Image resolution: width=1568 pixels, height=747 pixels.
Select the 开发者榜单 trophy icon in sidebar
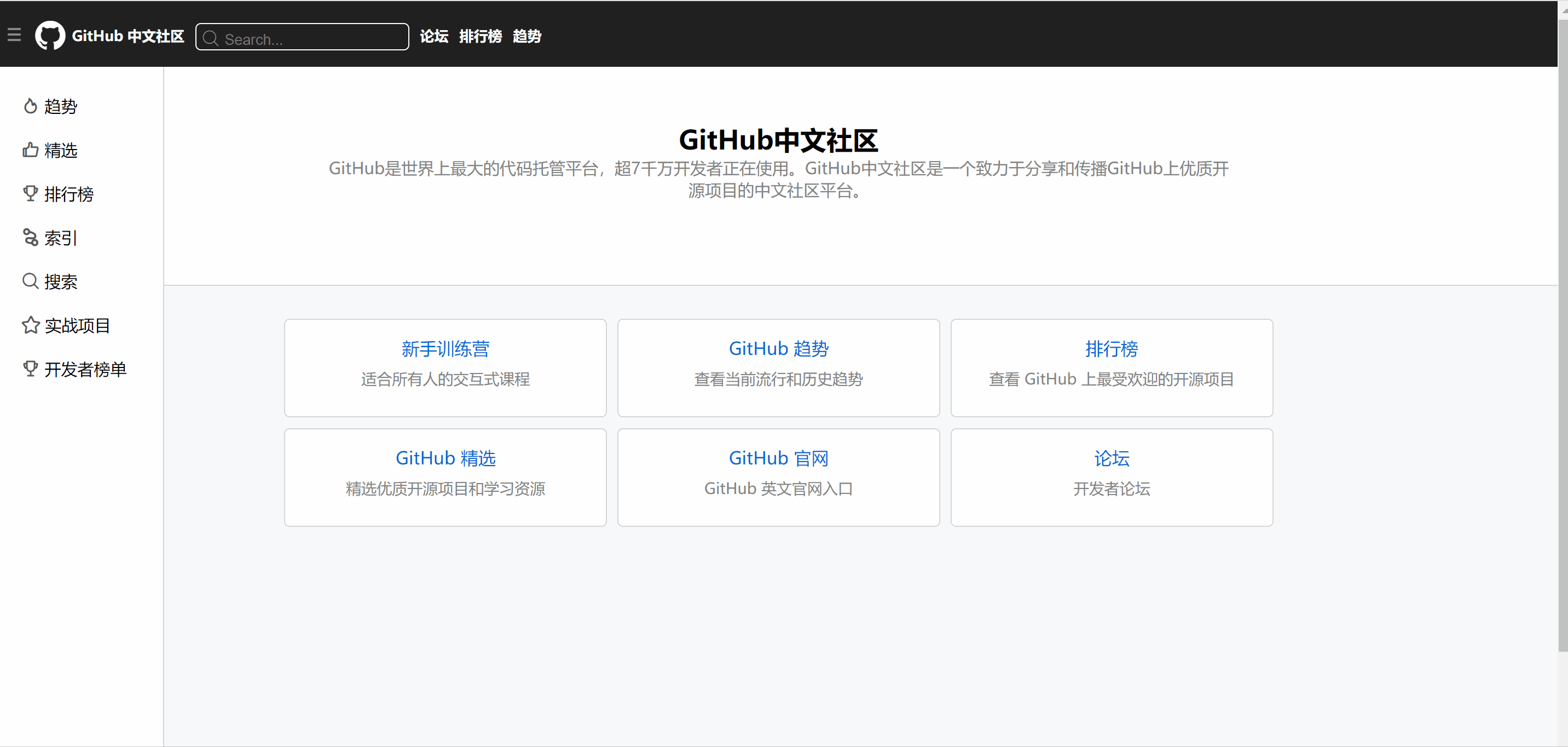(x=31, y=369)
